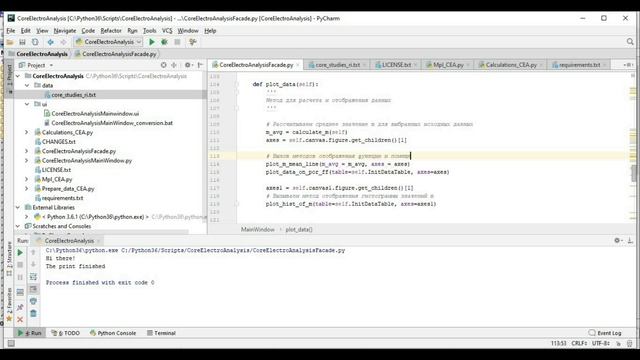The image size is (640, 360).
Task: Close the CoreElectroAnalysisFacade.py editor tab
Action: coord(298,65)
